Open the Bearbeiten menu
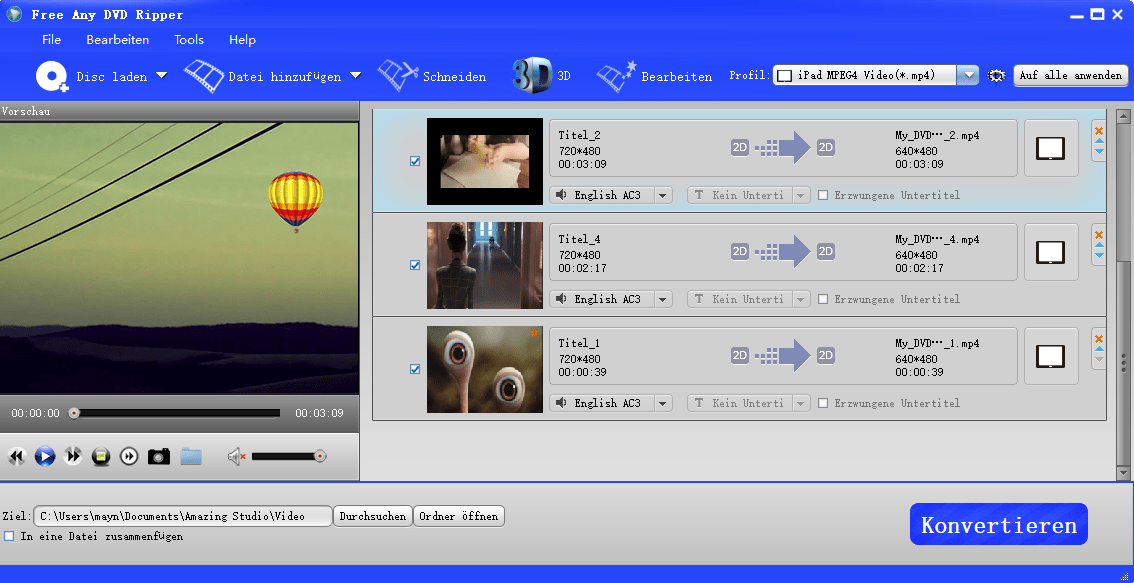 coord(117,40)
